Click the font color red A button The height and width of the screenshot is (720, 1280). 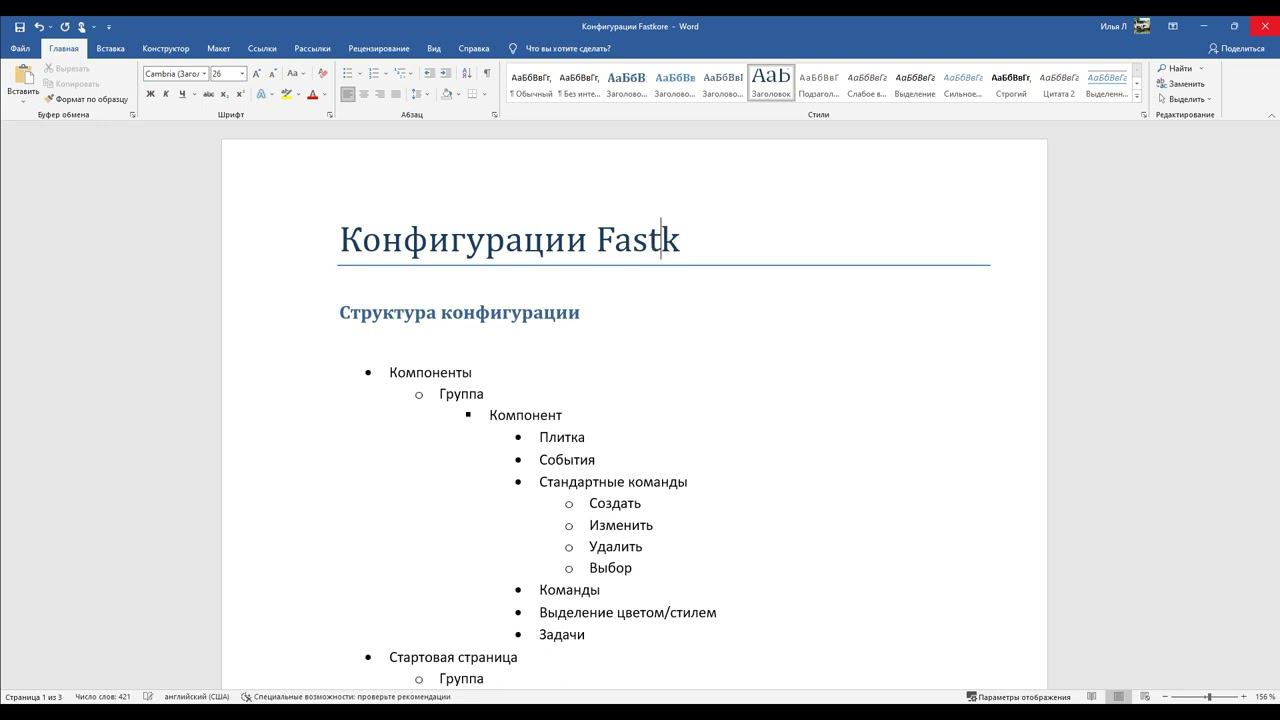point(312,94)
